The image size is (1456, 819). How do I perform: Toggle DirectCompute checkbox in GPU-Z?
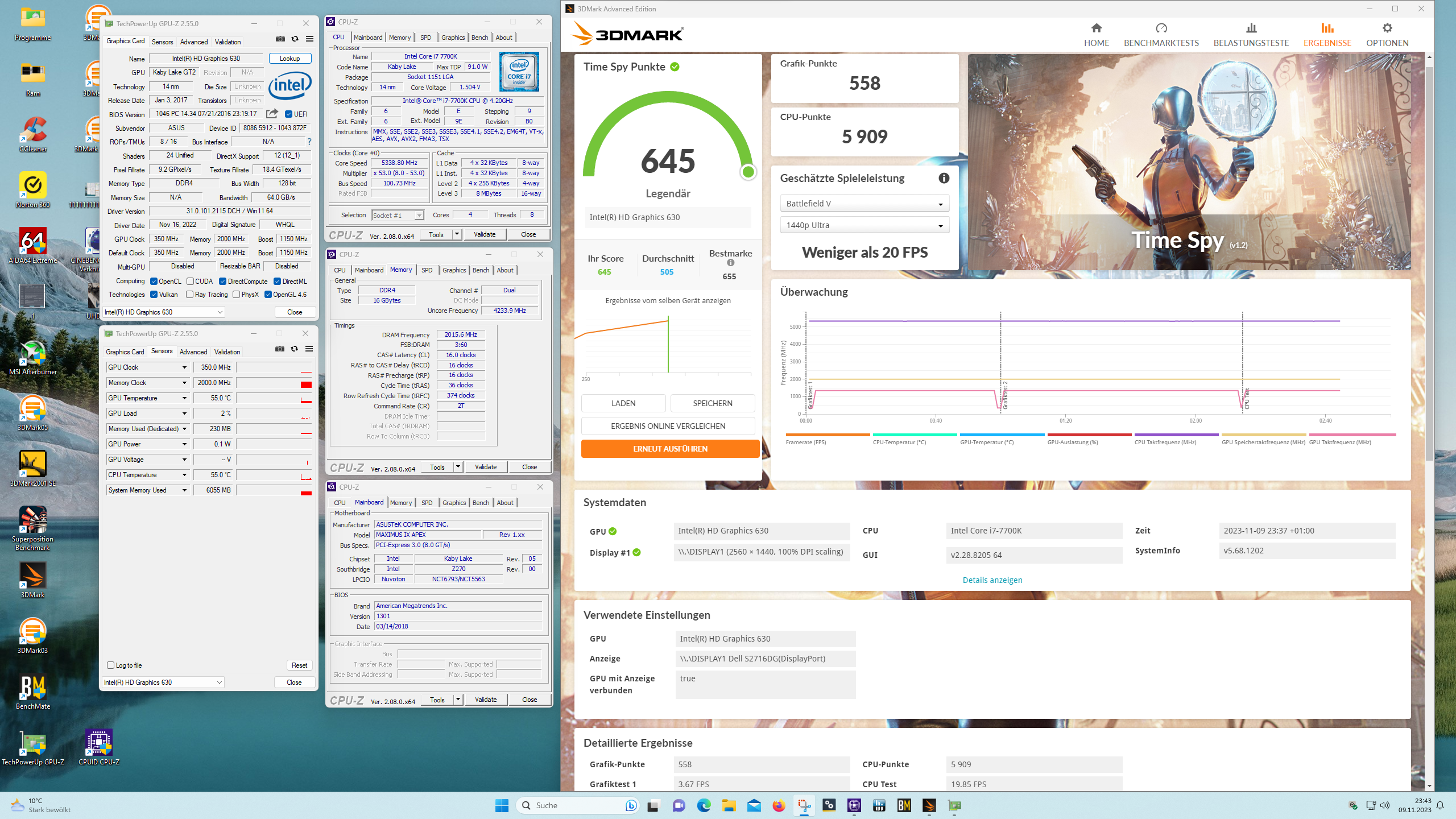click(223, 281)
